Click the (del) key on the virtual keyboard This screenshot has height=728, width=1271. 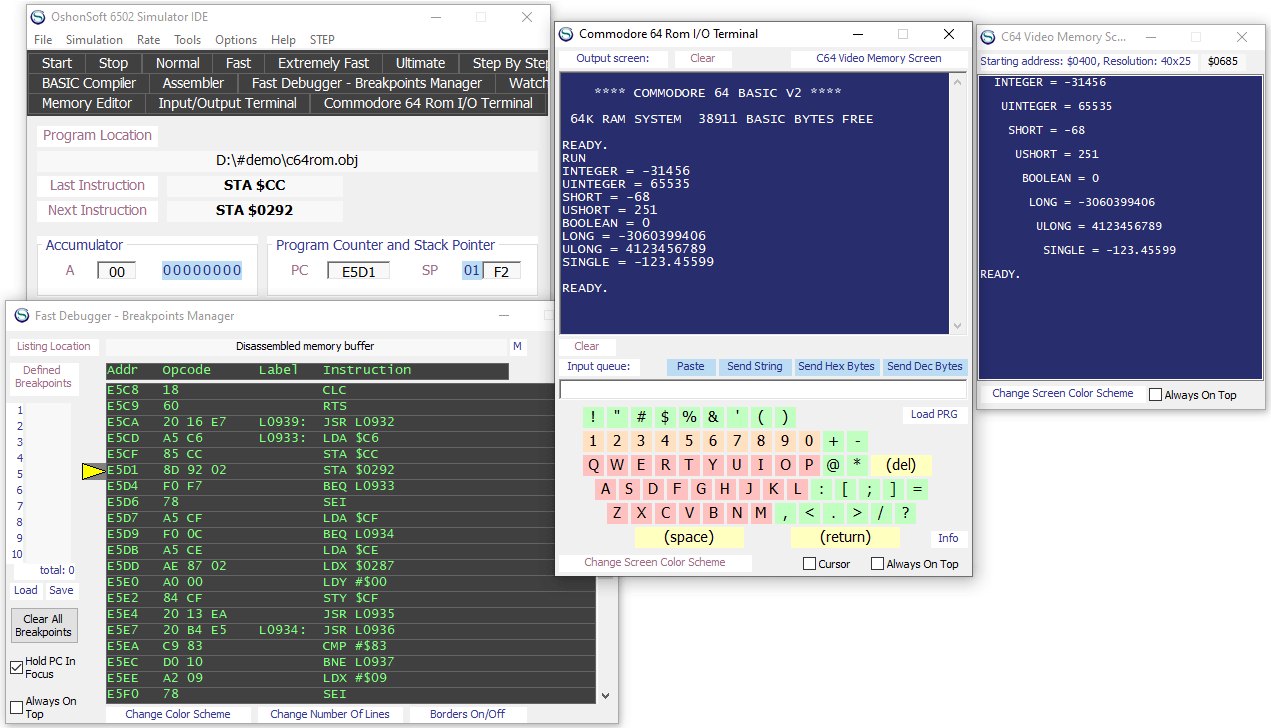click(x=901, y=465)
